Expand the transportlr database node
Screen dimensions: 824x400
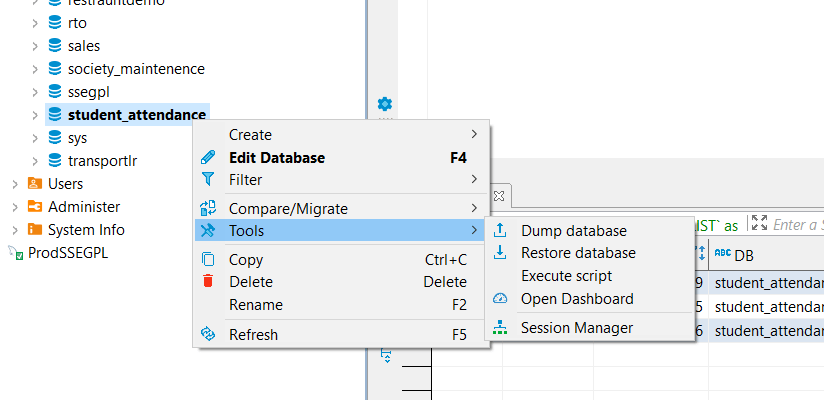click(35, 161)
